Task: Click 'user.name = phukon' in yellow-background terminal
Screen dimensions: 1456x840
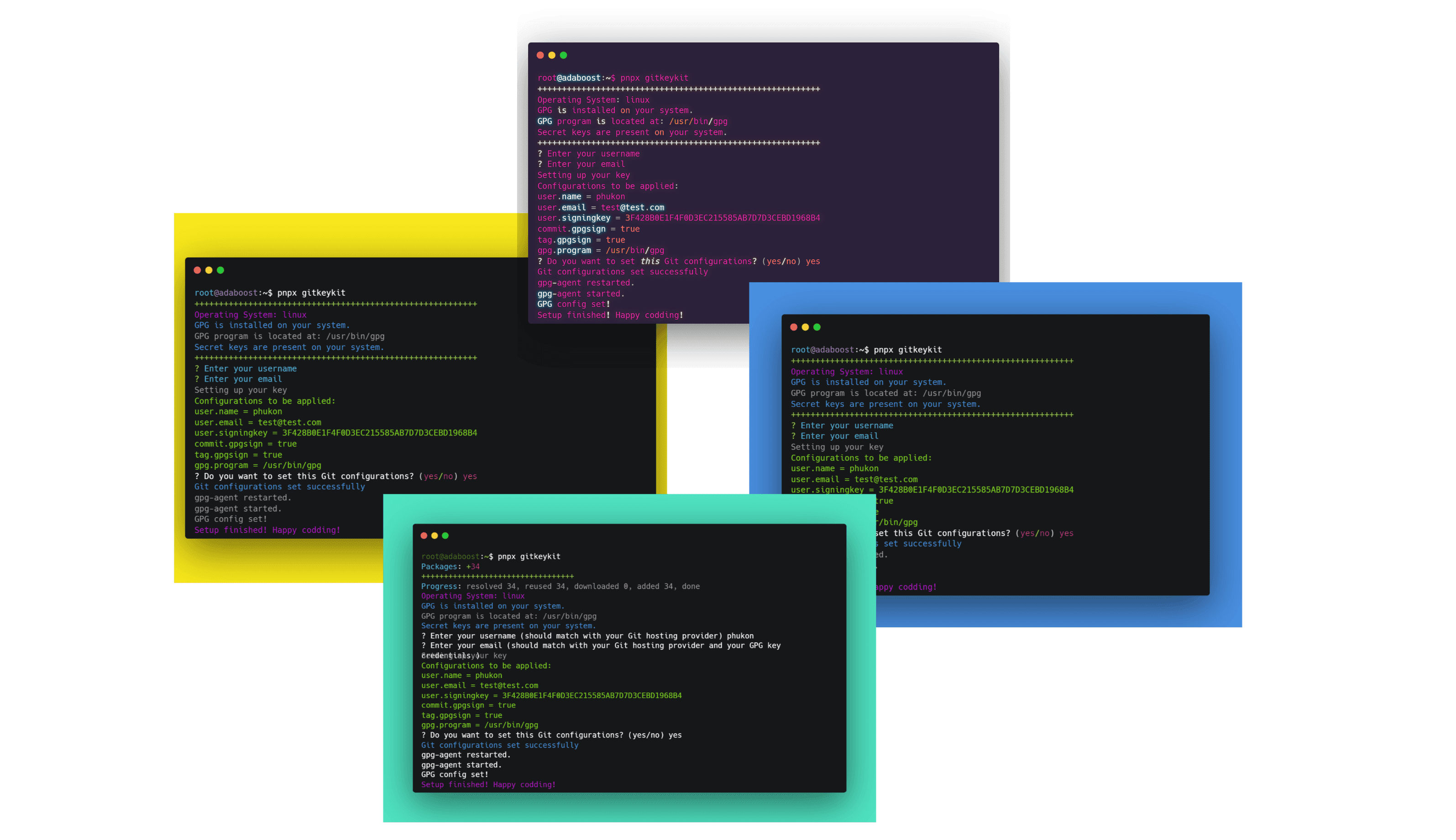Action: (238, 411)
